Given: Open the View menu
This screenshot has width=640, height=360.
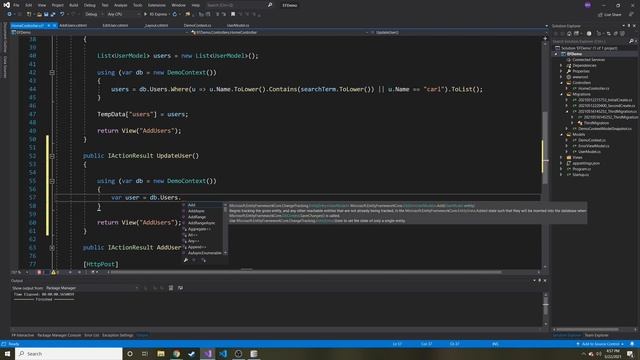Looking at the screenshot, I should coord(42,5).
